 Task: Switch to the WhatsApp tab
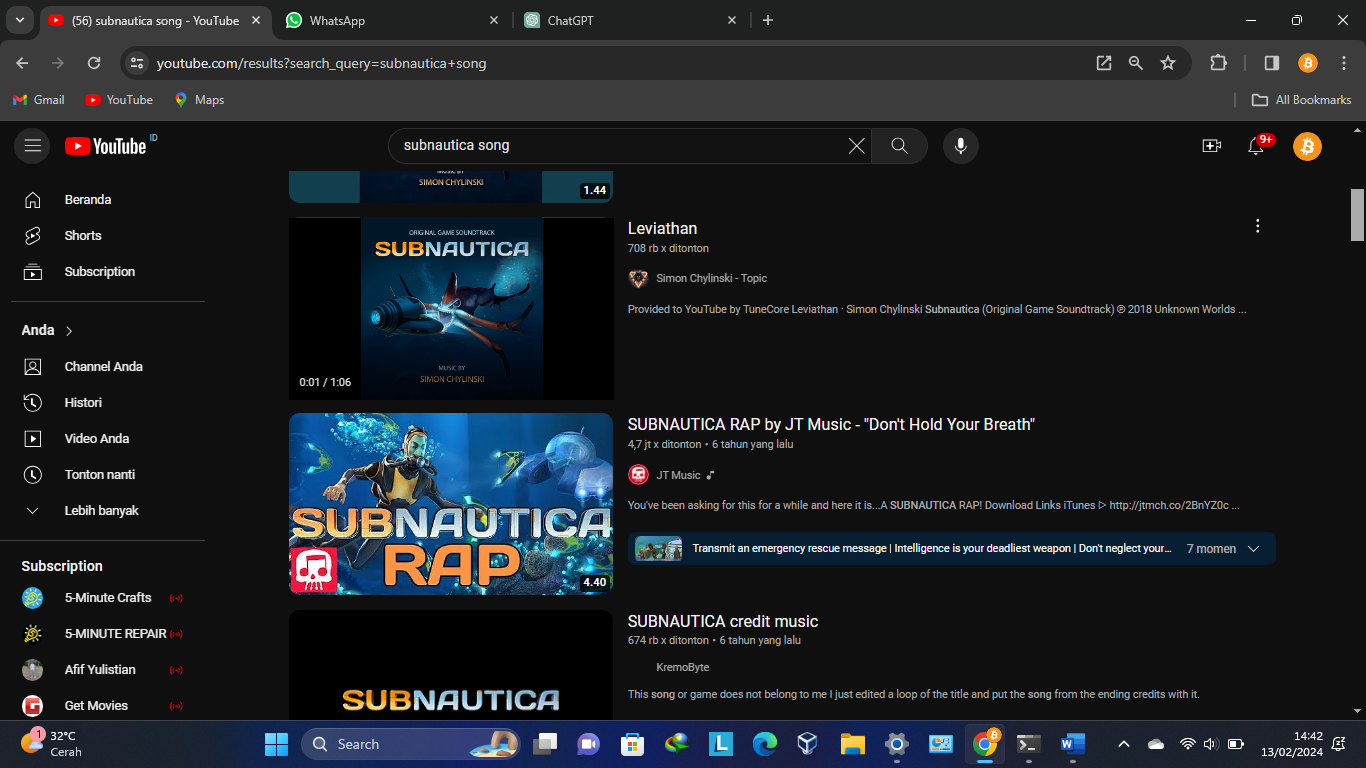point(391,20)
